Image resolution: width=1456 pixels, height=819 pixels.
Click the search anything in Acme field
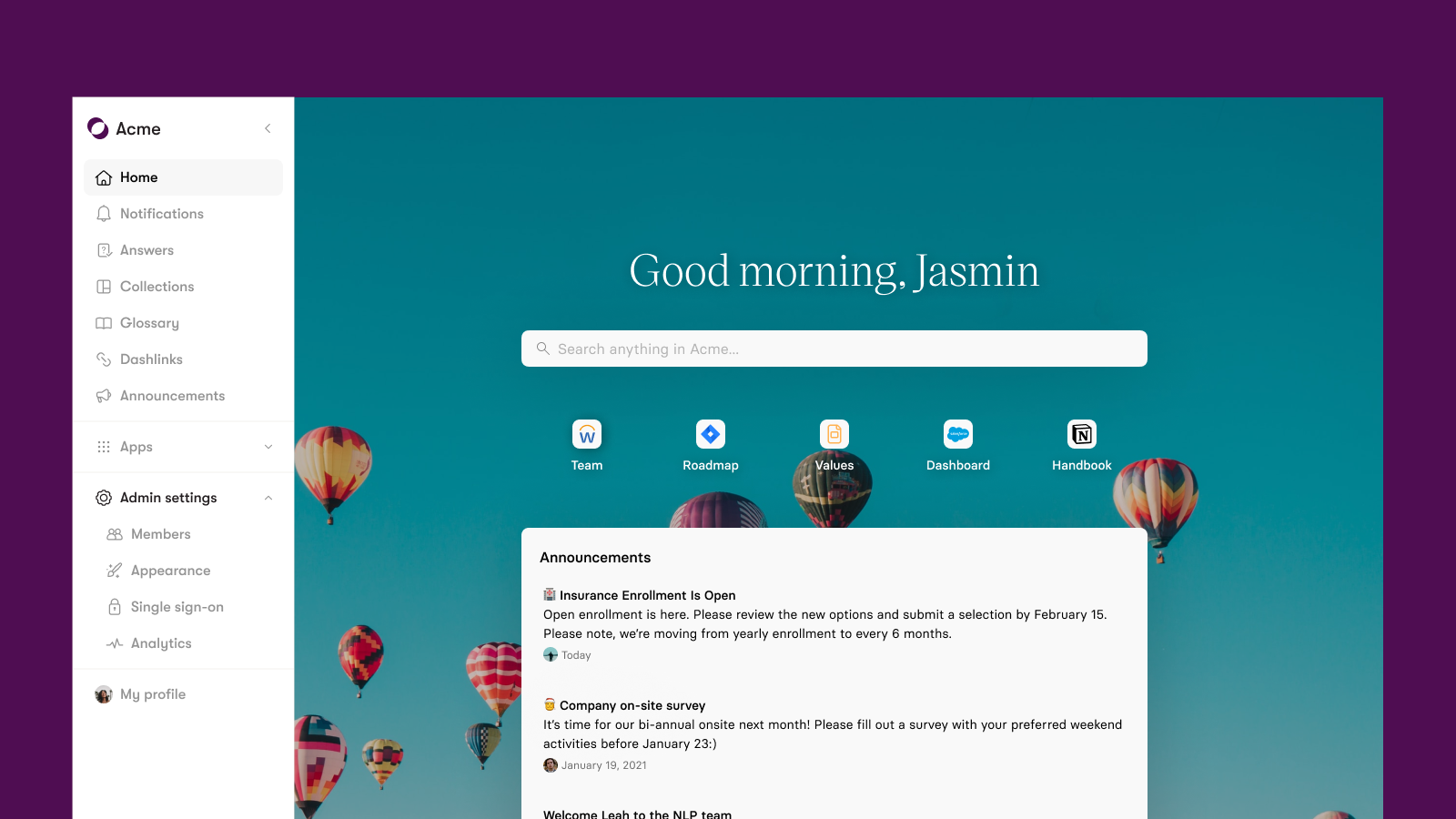click(834, 349)
